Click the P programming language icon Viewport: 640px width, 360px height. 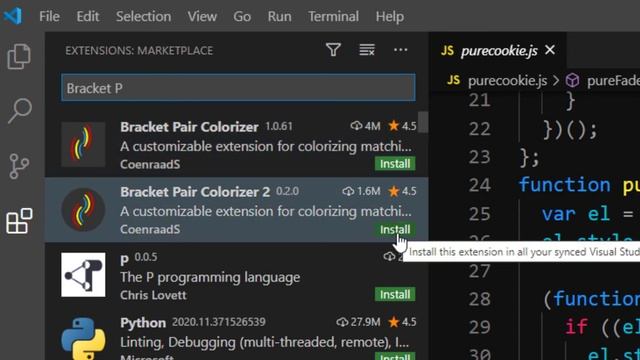click(x=83, y=275)
